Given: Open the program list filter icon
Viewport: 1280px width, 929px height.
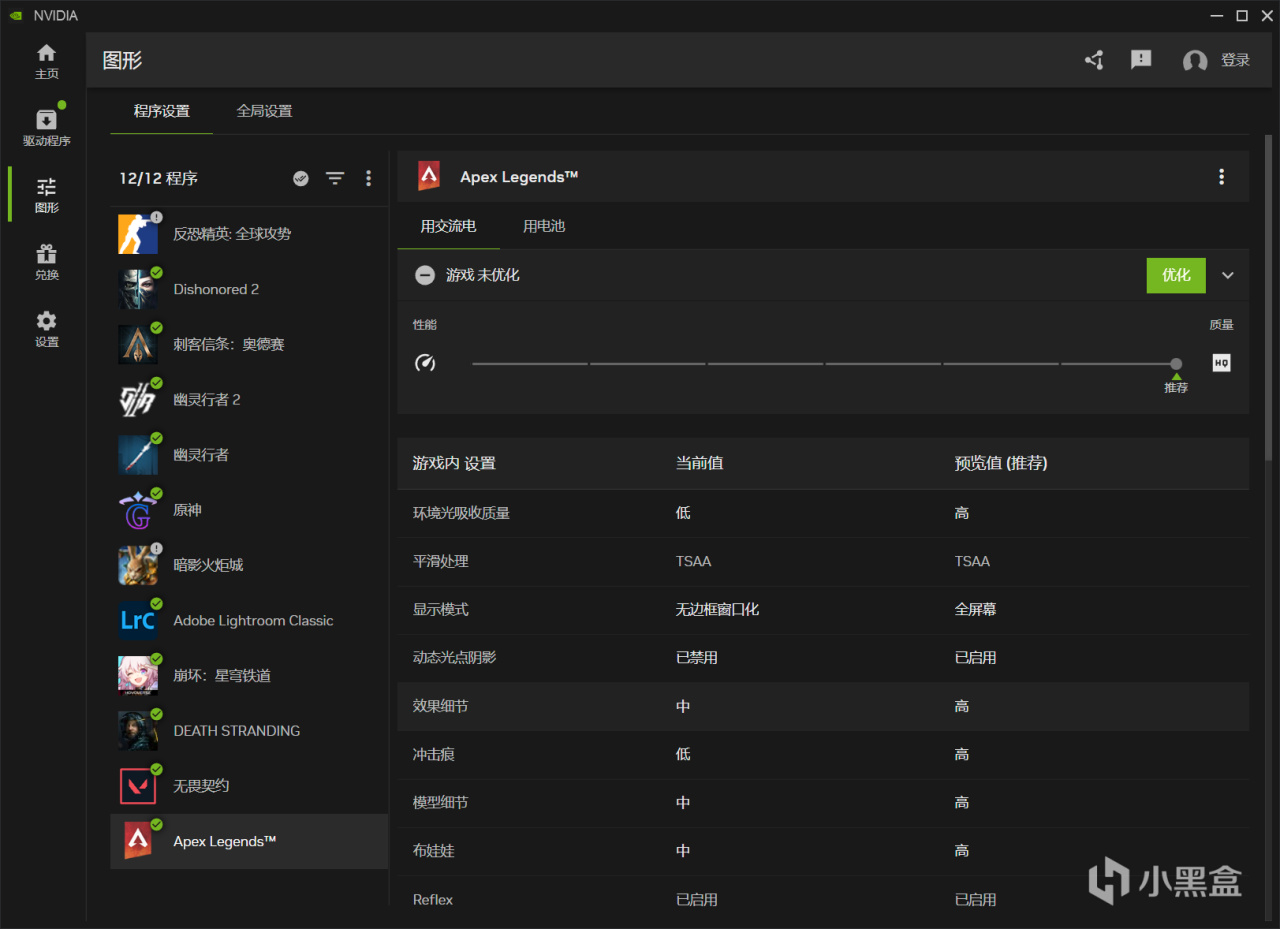Looking at the screenshot, I should coord(335,178).
